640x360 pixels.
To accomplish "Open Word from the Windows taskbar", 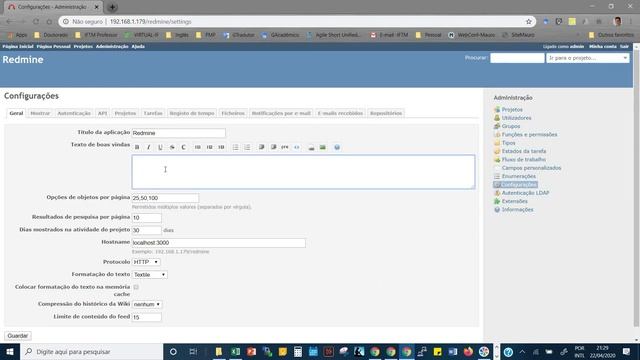I will (453, 351).
